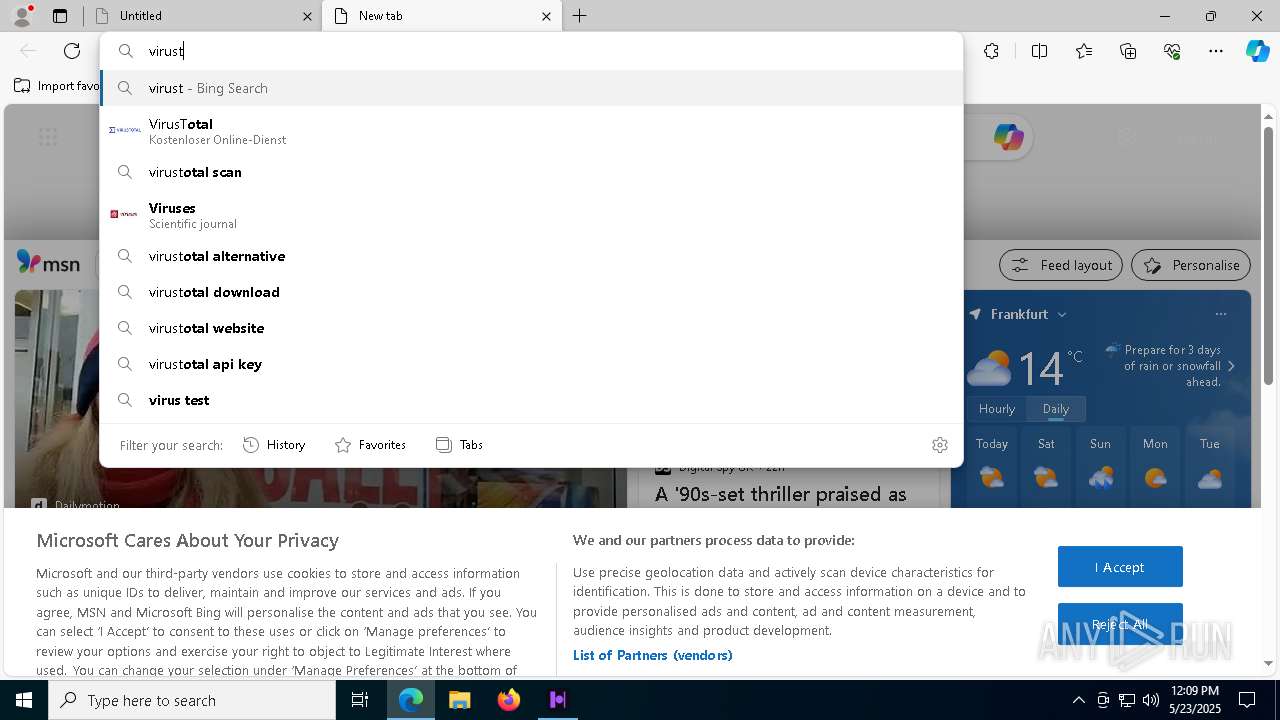
Task: Select the VirusTotal site suggestion
Action: point(531,131)
